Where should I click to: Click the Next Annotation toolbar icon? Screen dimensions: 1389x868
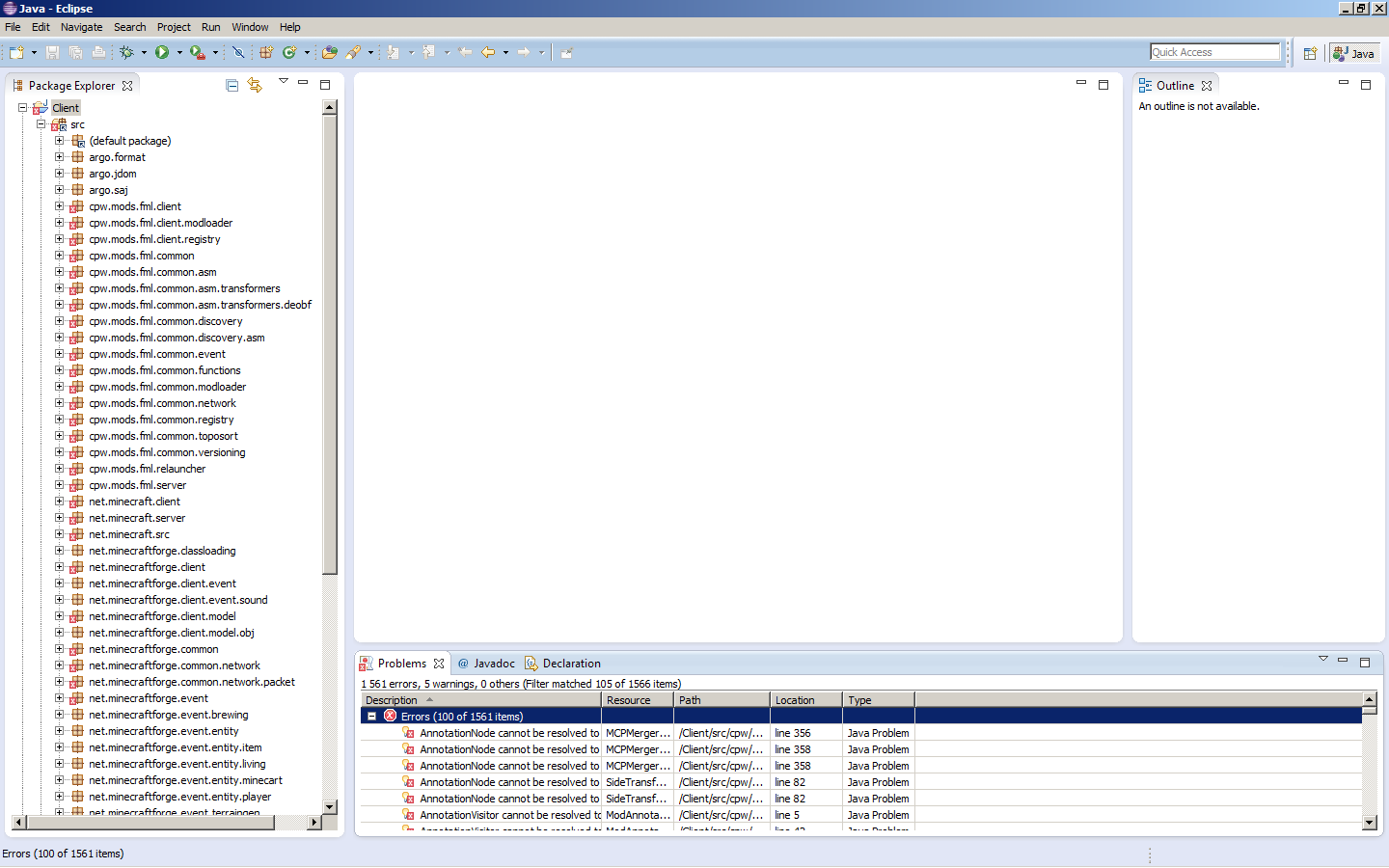394,53
